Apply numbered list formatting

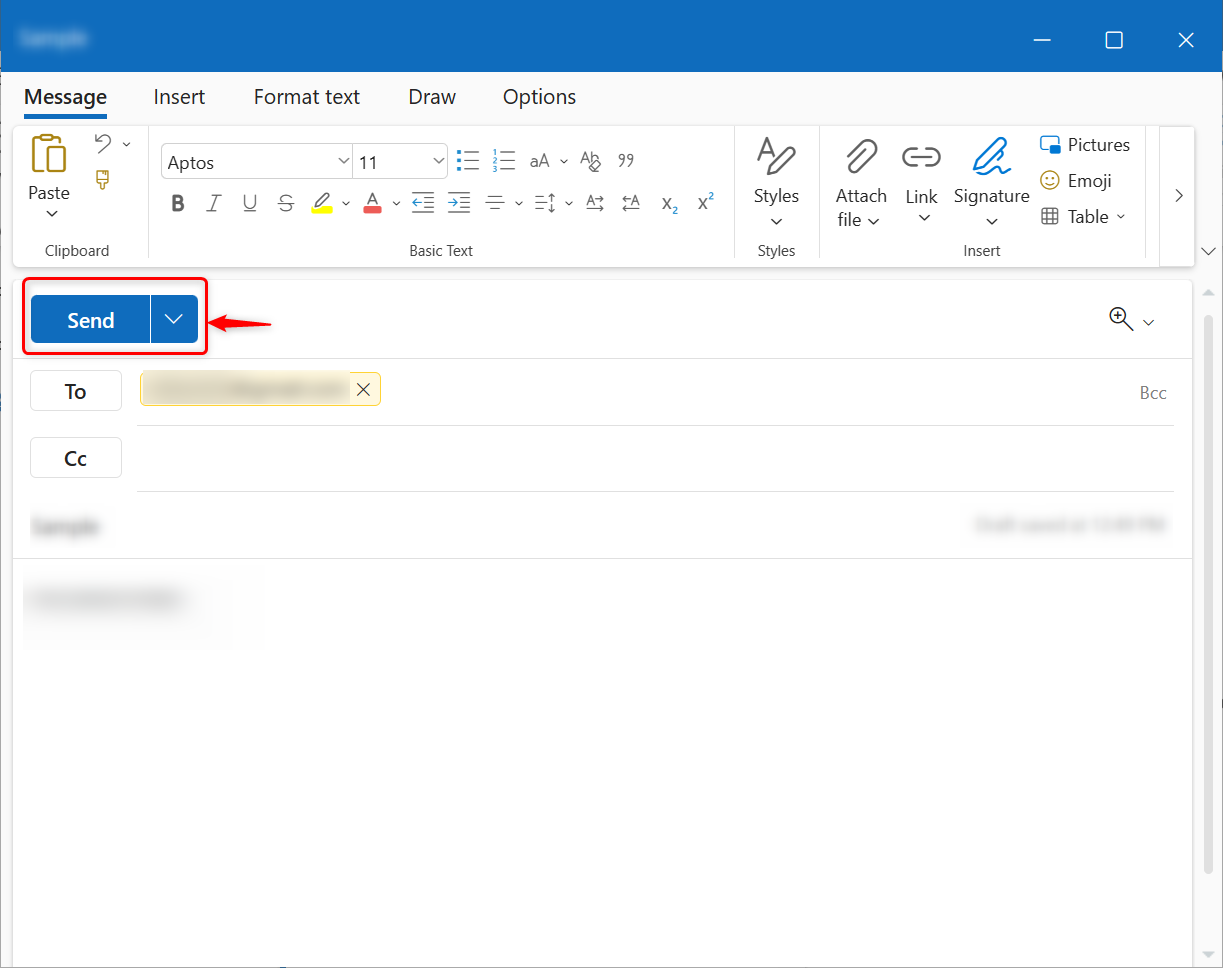[503, 160]
